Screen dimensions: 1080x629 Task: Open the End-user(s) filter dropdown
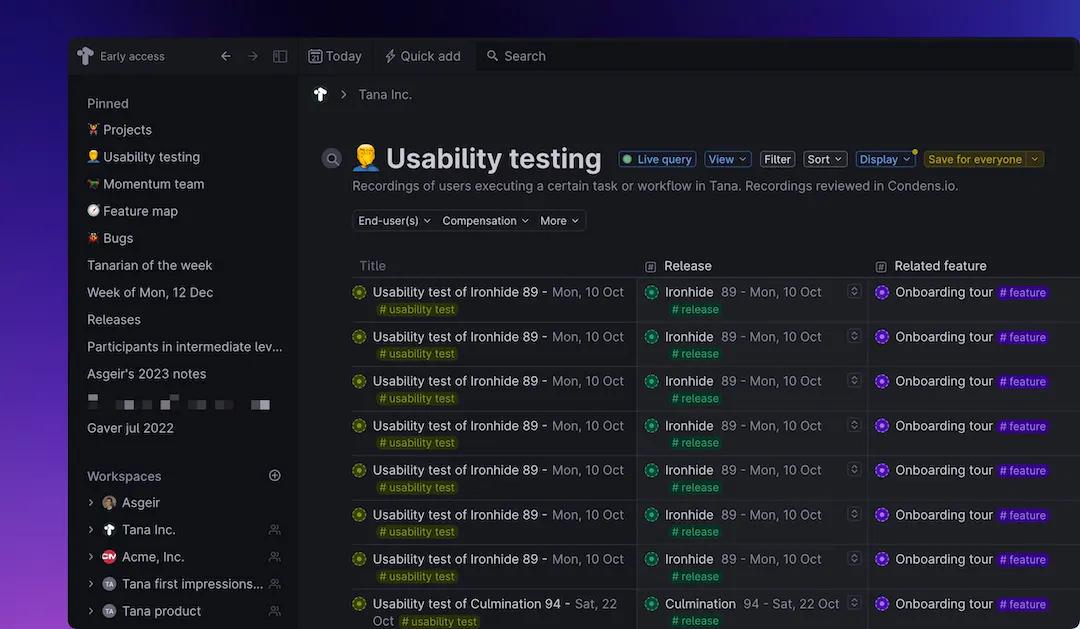[394, 220]
